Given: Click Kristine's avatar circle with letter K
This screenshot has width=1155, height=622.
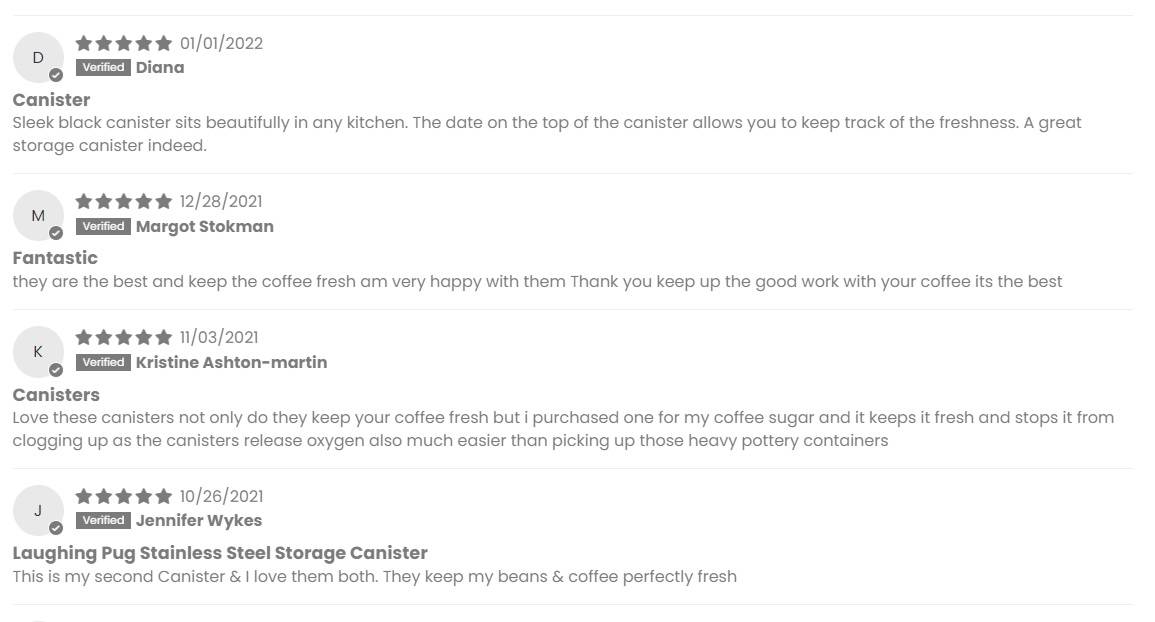Looking at the screenshot, I should 38,352.
